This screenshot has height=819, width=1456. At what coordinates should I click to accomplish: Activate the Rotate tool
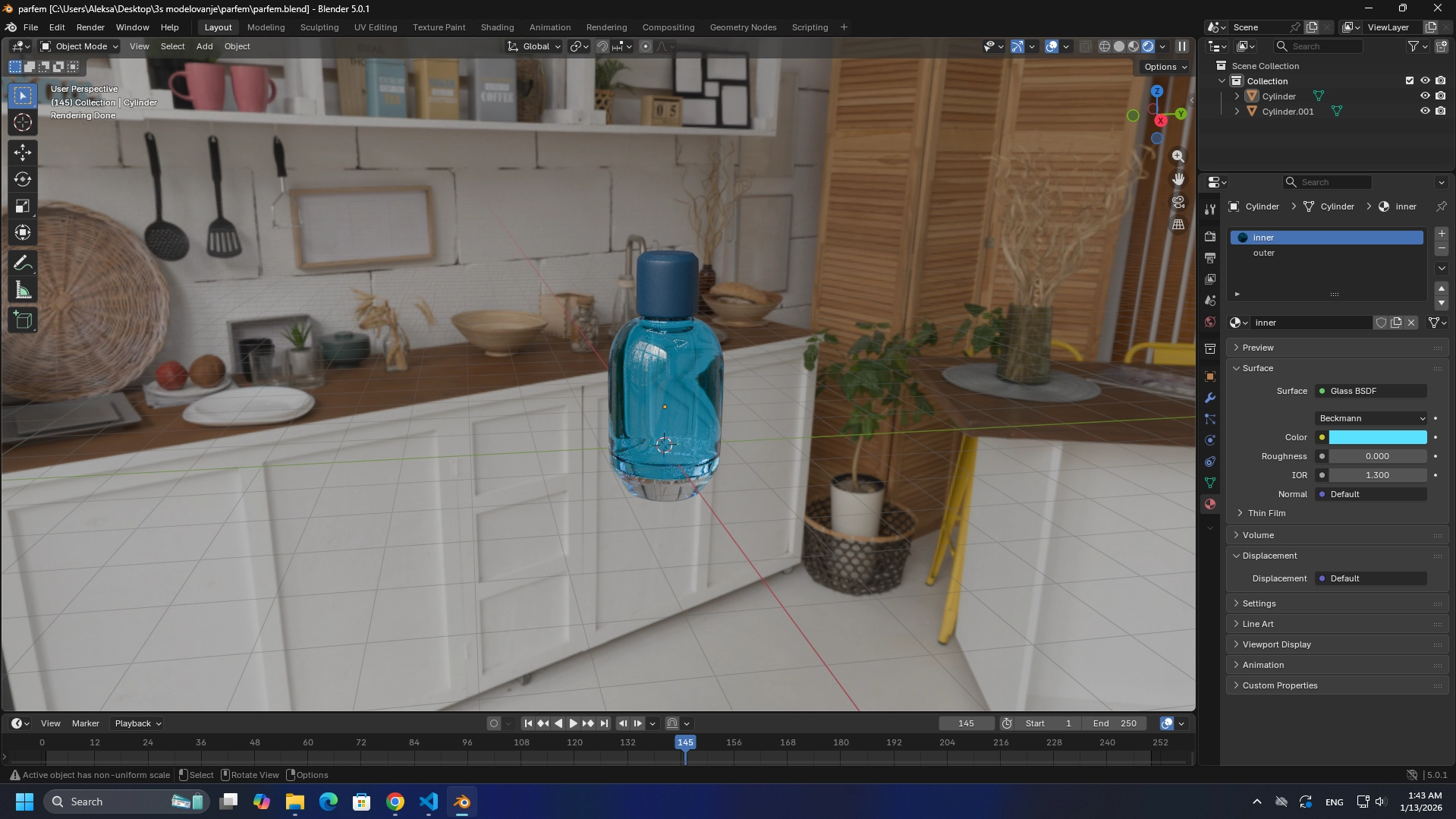(23, 179)
